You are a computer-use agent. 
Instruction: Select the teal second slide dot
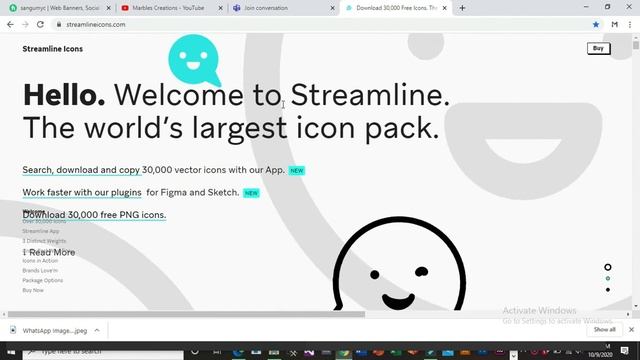click(608, 278)
